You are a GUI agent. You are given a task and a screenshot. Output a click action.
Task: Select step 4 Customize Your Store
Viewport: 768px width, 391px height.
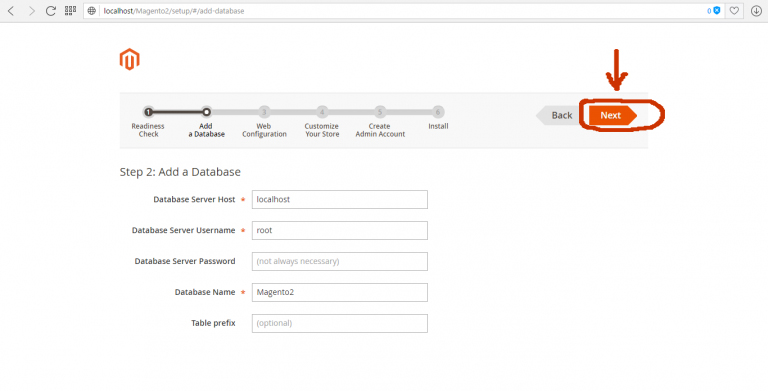point(322,122)
